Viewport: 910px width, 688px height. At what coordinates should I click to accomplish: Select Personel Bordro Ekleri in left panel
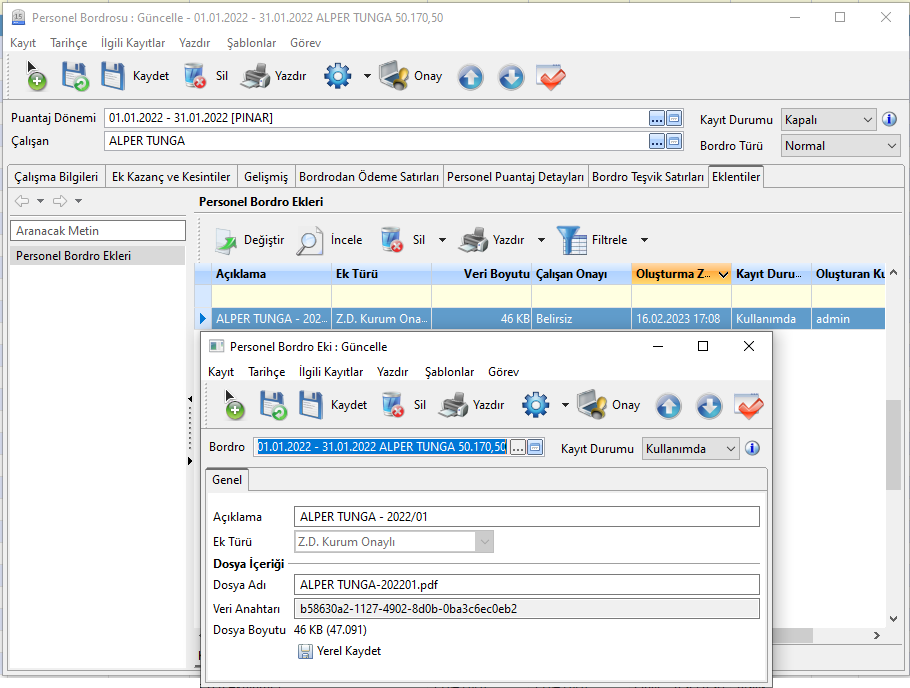pyautogui.click(x=73, y=256)
